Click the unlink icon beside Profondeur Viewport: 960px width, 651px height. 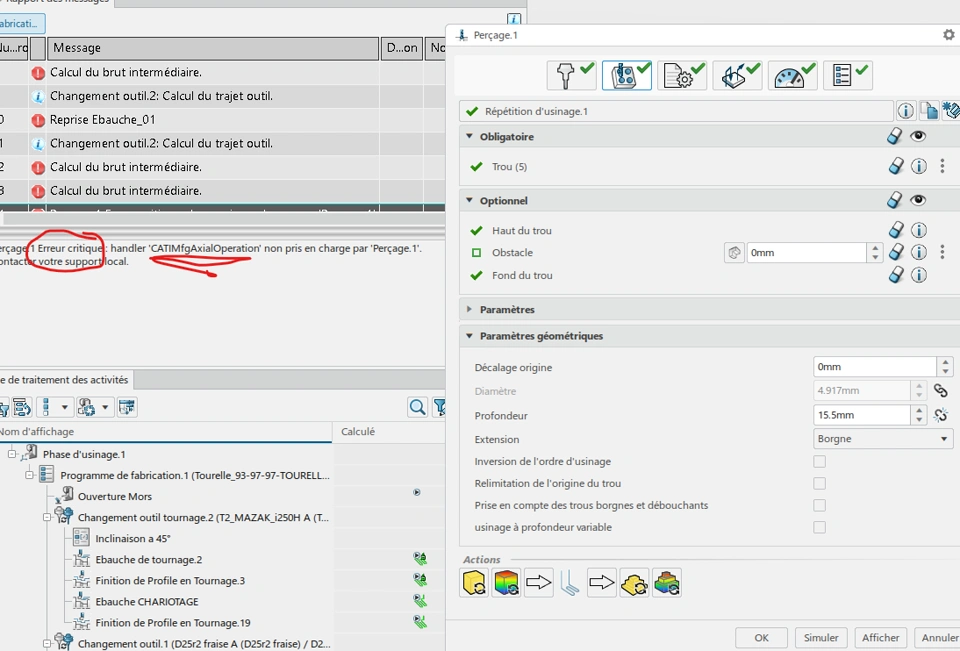tap(941, 415)
